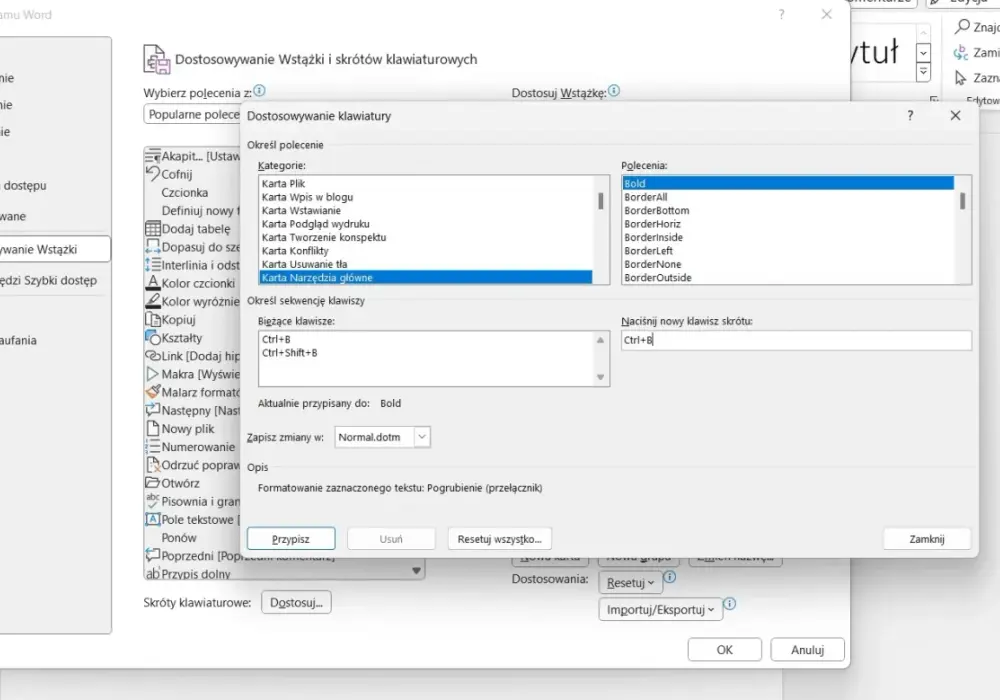Click help question mark in Word options window
The image size is (1000, 700).
click(x=781, y=14)
